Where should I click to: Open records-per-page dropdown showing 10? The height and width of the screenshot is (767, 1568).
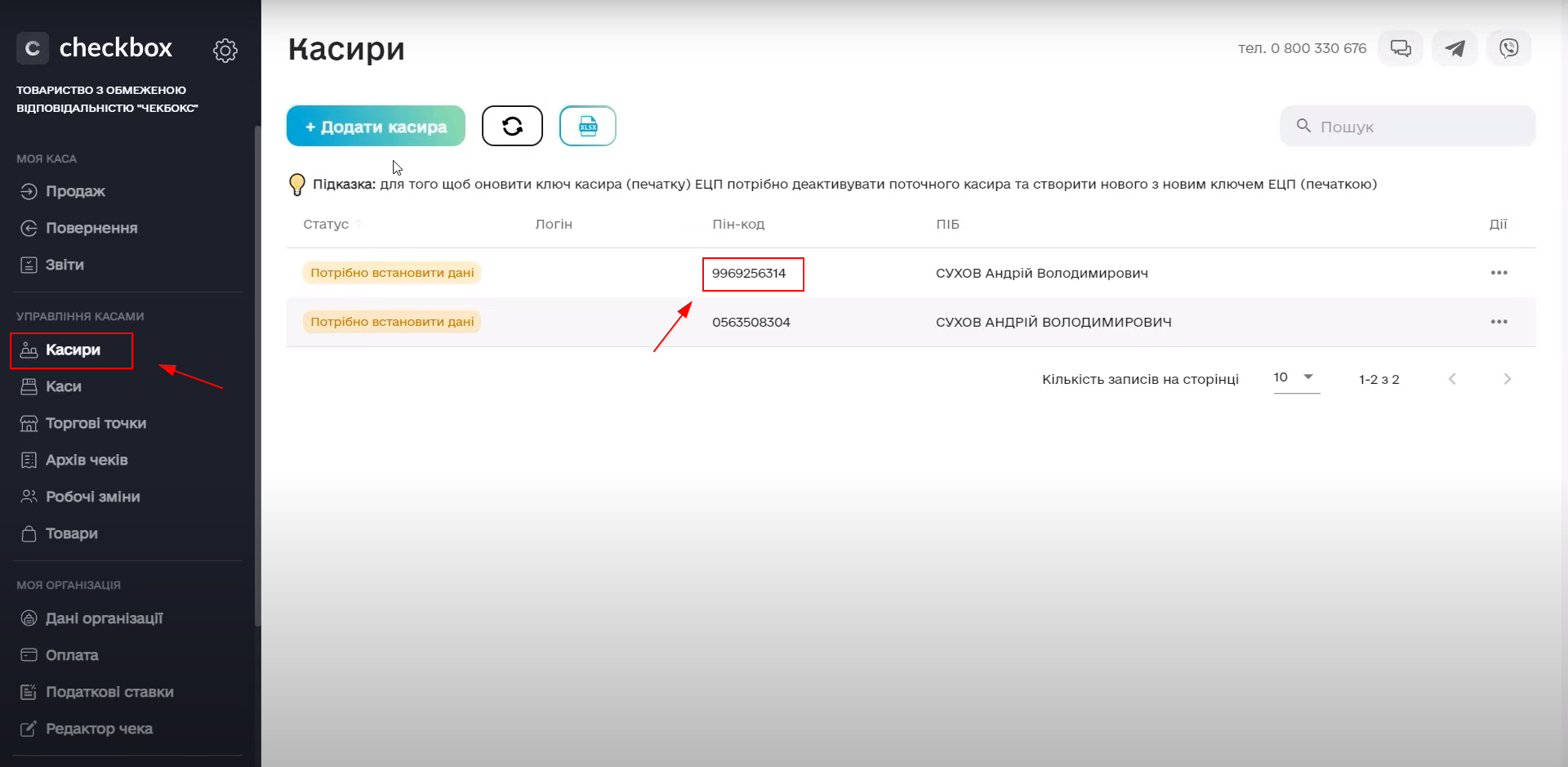click(1297, 378)
